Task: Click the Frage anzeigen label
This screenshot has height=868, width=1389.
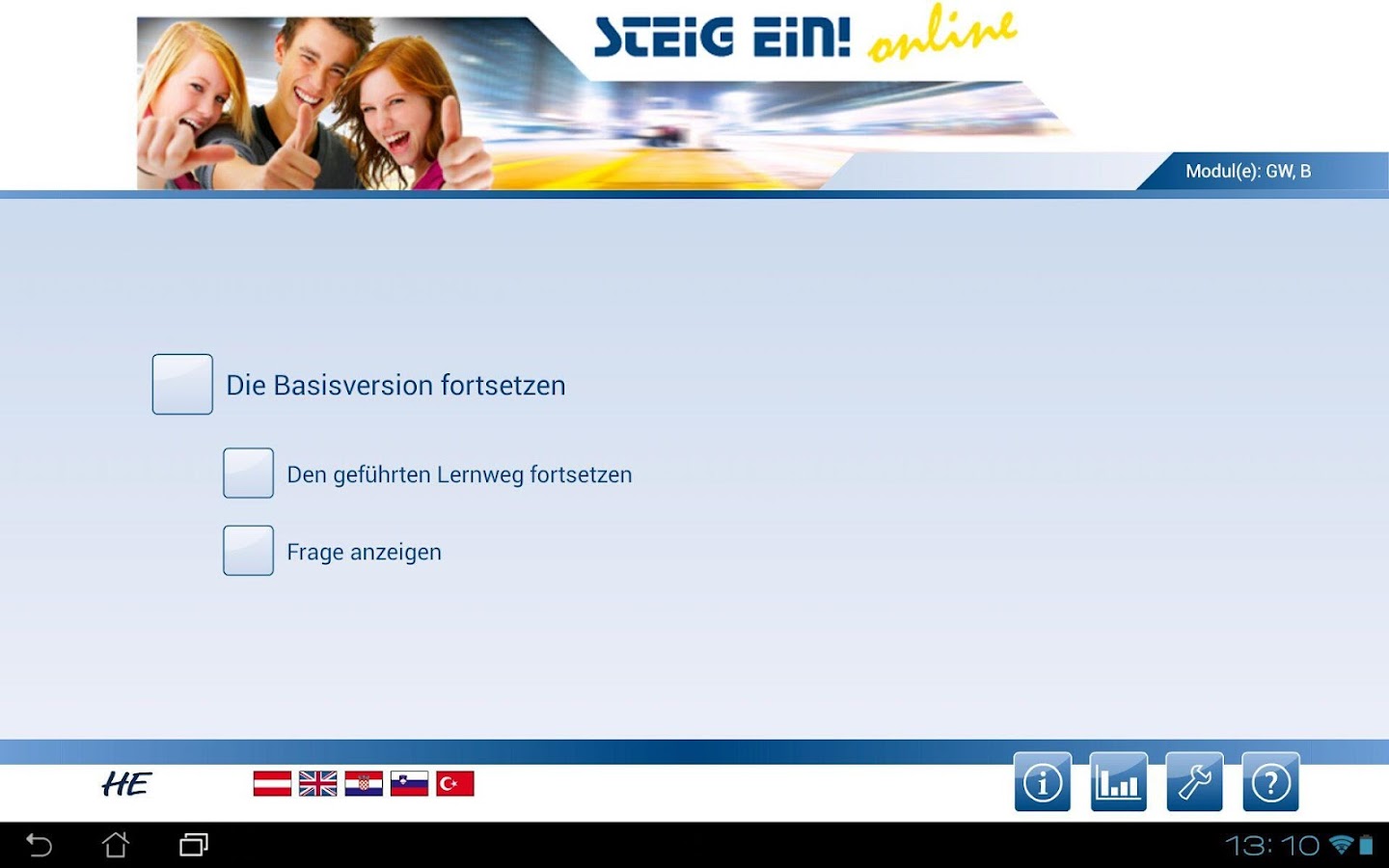Action: [x=364, y=553]
